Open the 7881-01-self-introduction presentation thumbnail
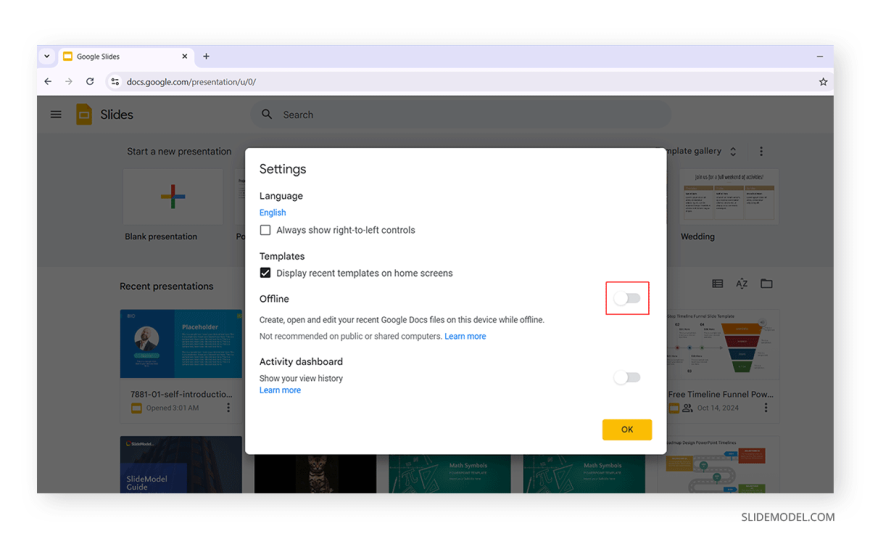 pos(181,344)
